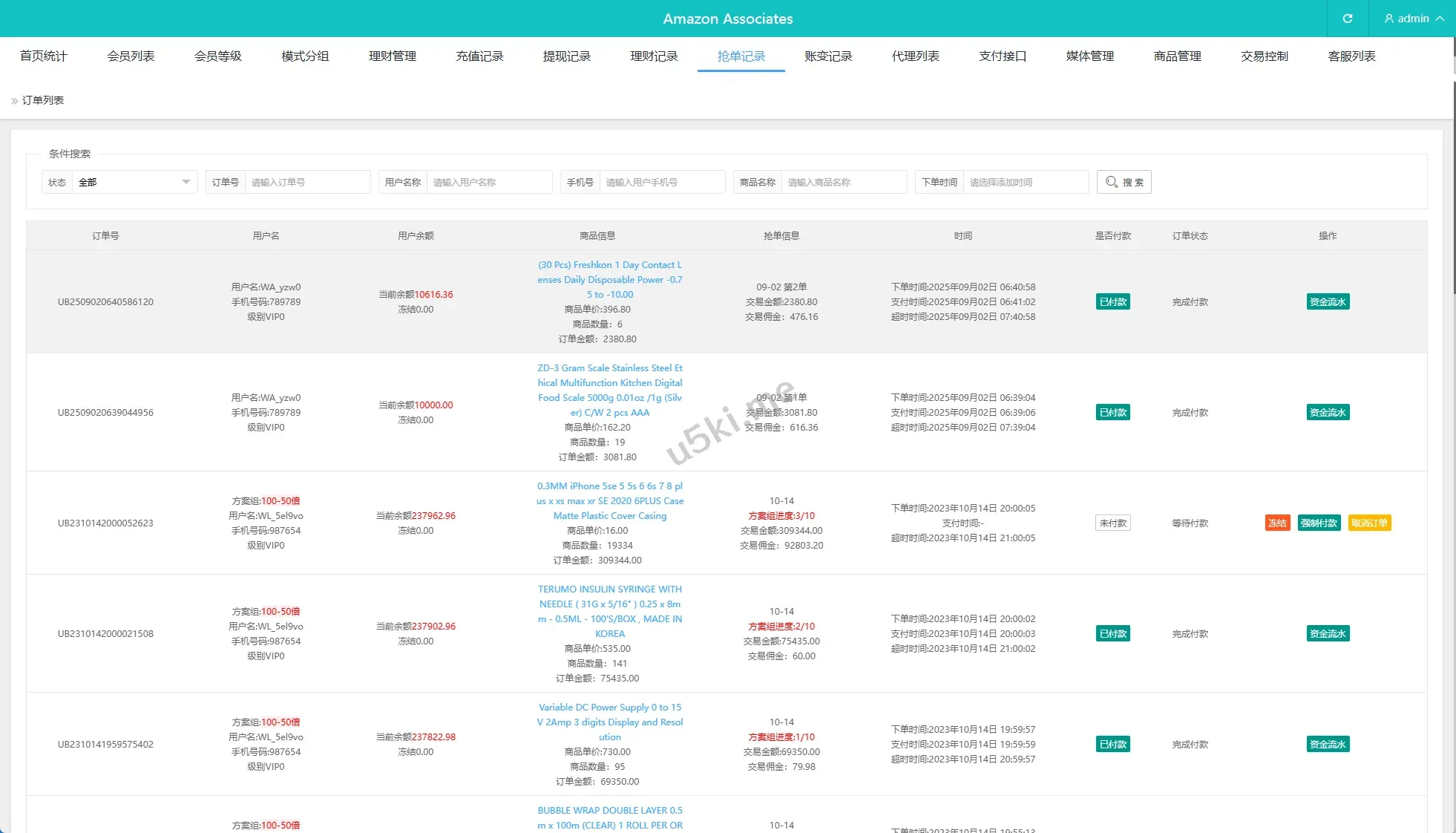Image resolution: width=1456 pixels, height=833 pixels.
Task: Open the 下单时间 date picker field
Action: tap(1025, 182)
